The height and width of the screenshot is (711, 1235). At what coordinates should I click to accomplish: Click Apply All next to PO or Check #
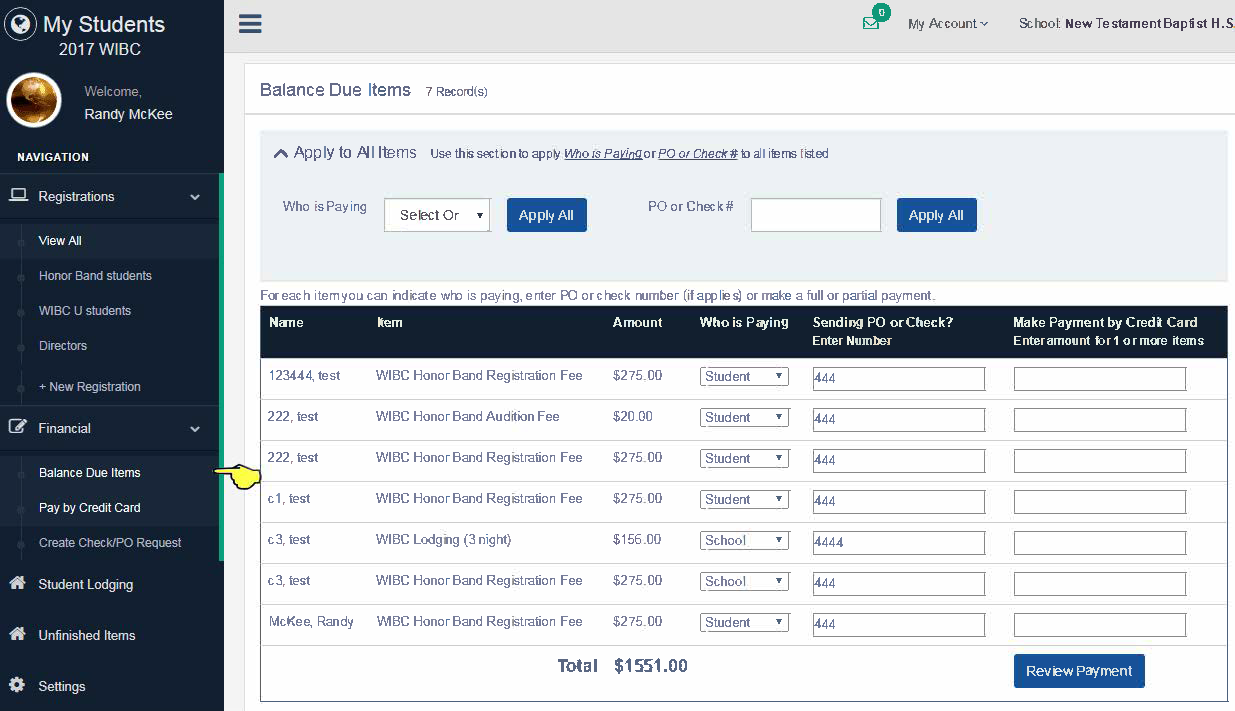(936, 215)
